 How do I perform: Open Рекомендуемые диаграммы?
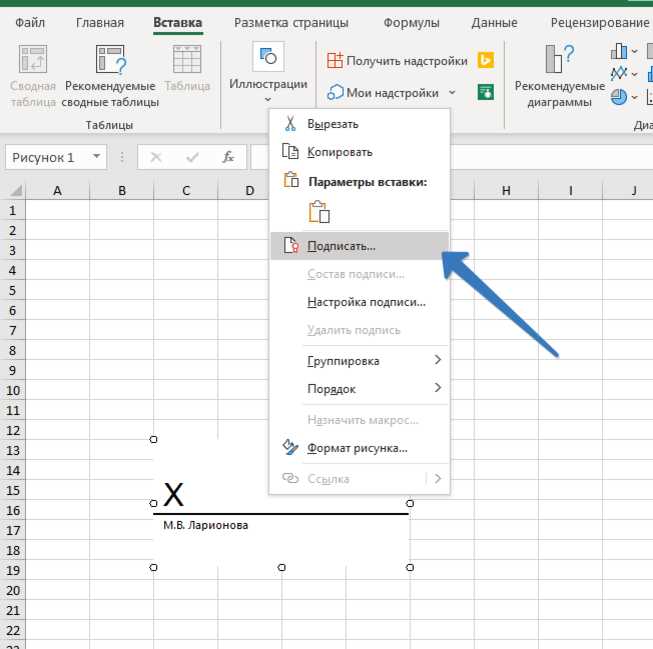point(559,75)
